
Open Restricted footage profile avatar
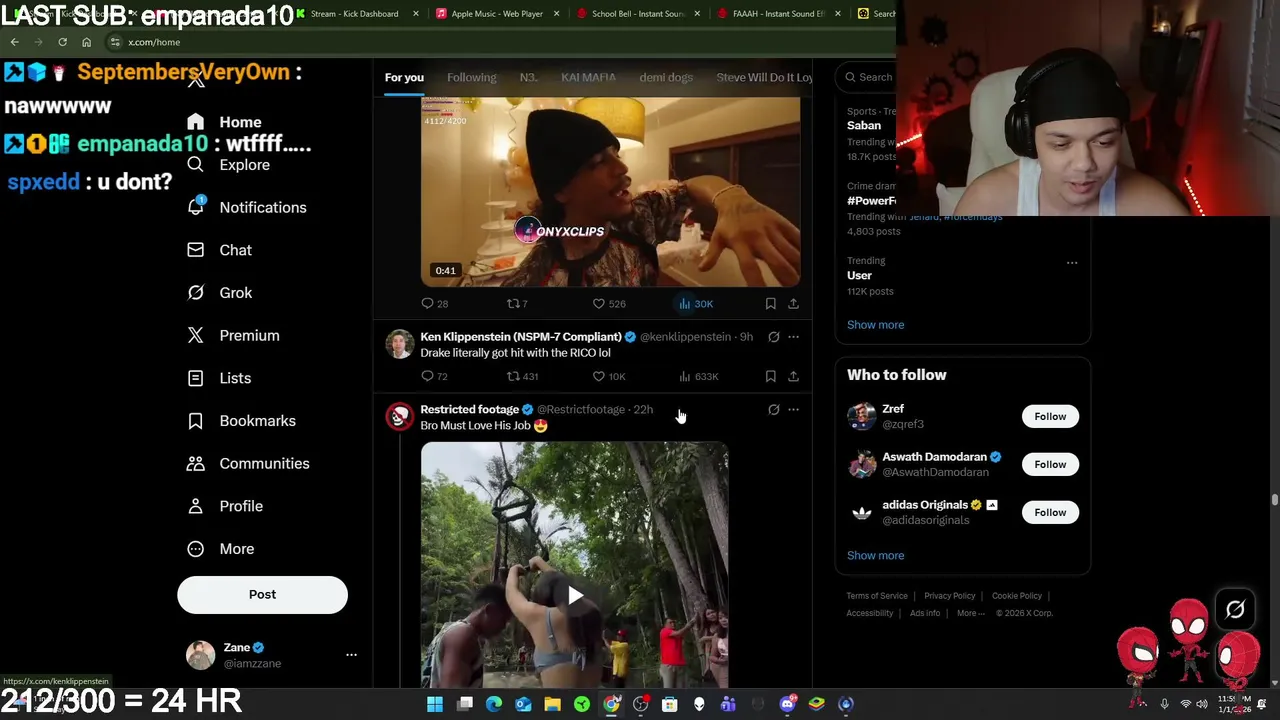(399, 417)
